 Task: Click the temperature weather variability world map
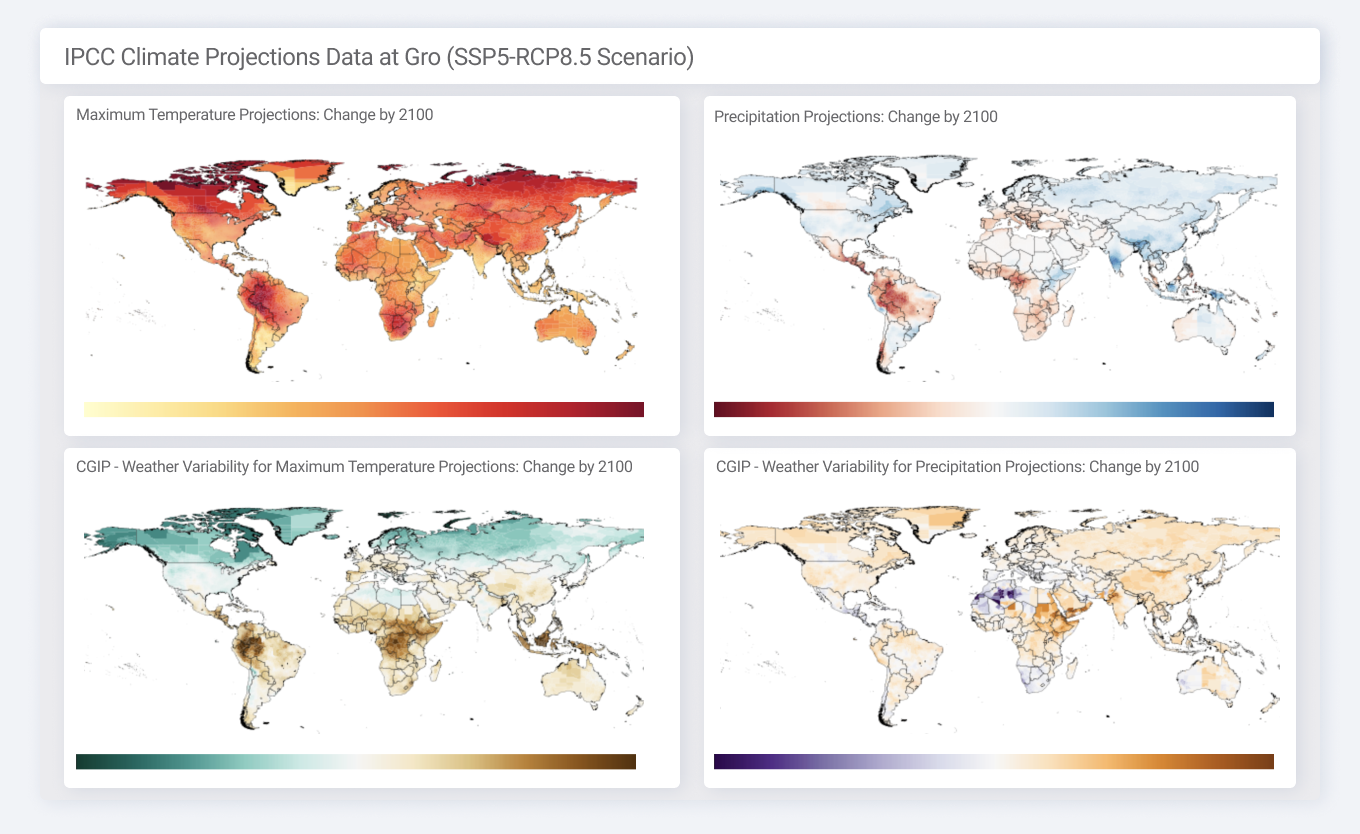click(x=364, y=618)
